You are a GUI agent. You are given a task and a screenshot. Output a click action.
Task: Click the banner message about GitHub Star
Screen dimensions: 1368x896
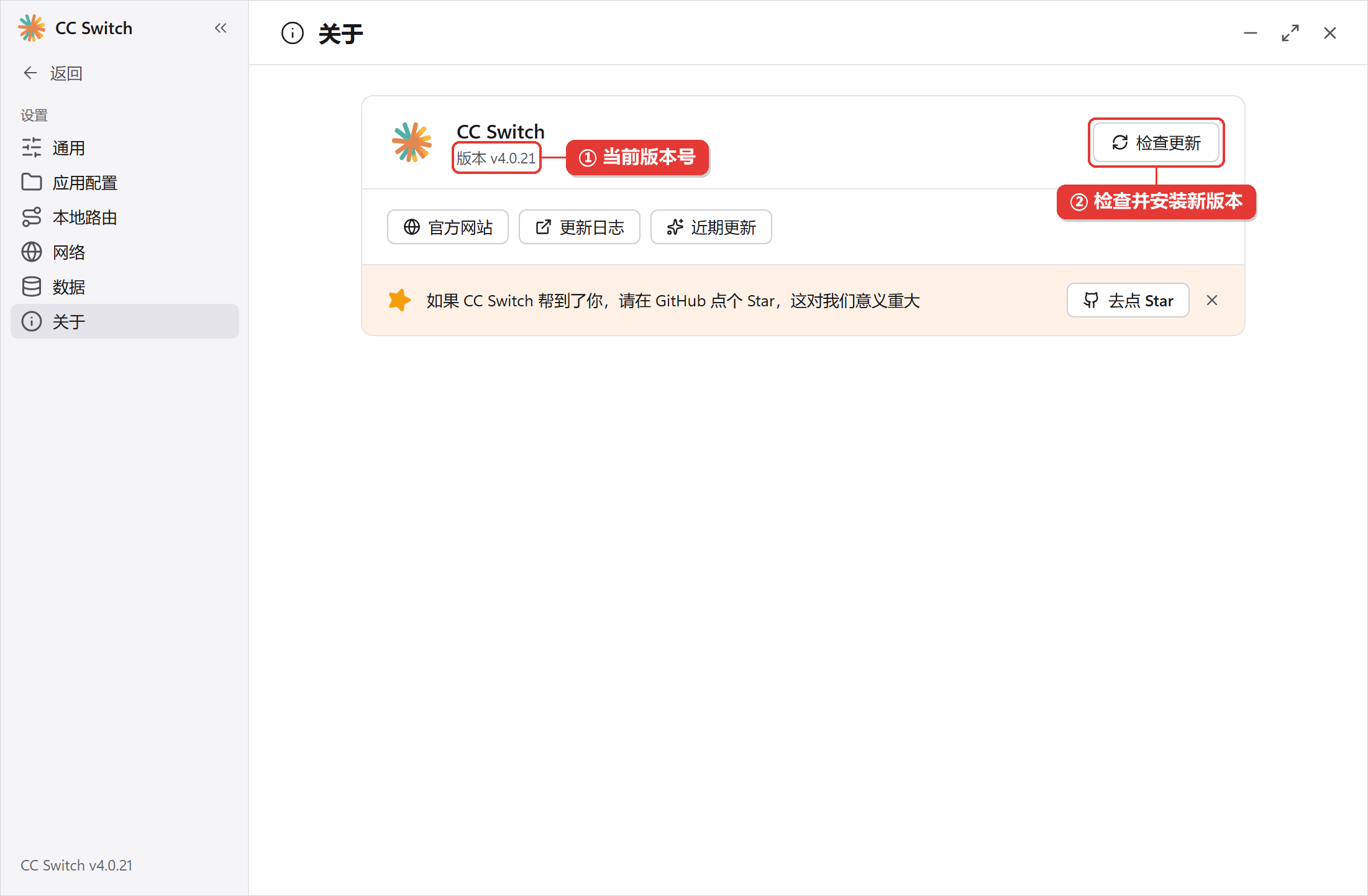673,301
